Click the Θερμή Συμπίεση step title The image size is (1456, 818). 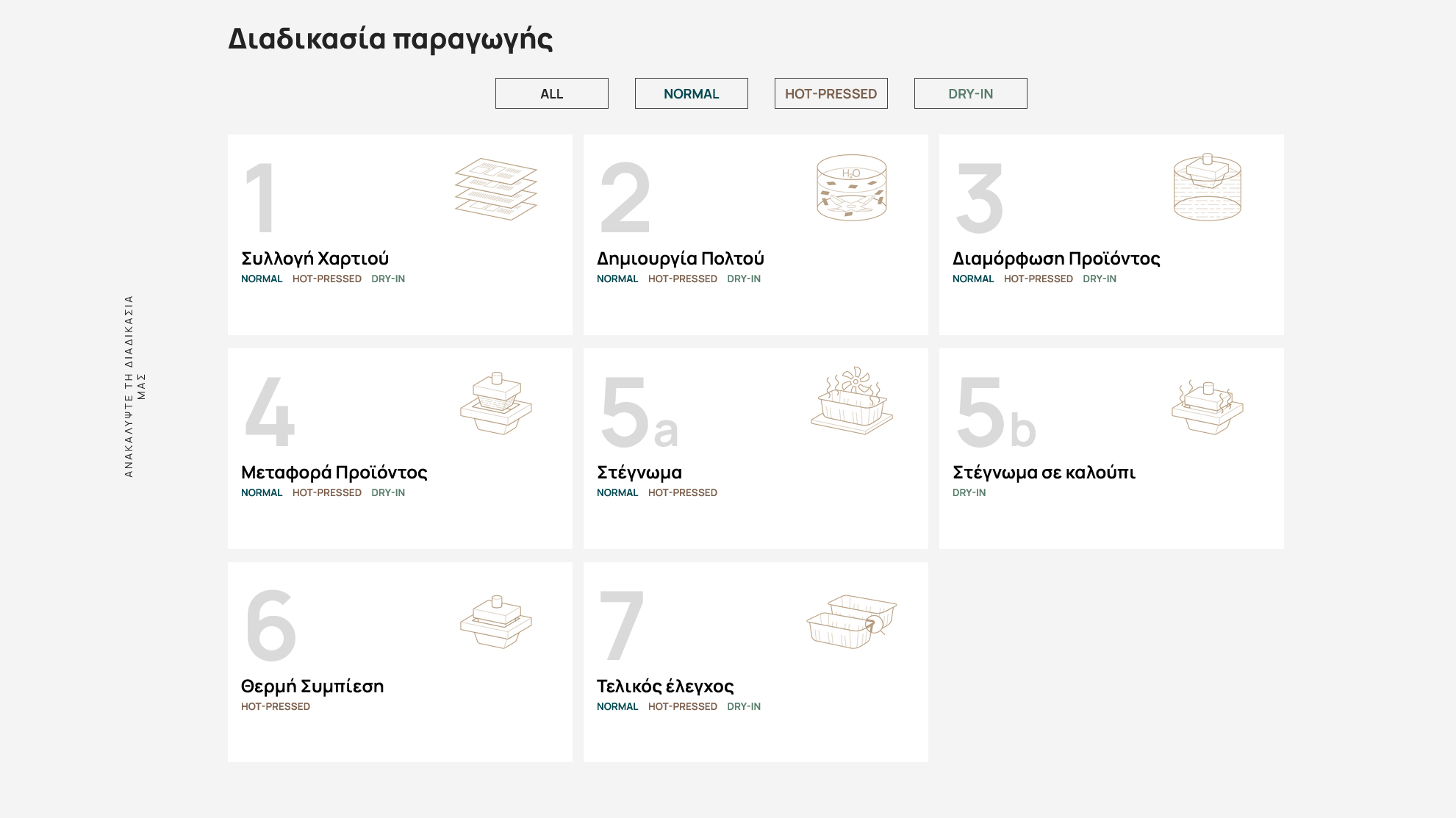(x=312, y=686)
